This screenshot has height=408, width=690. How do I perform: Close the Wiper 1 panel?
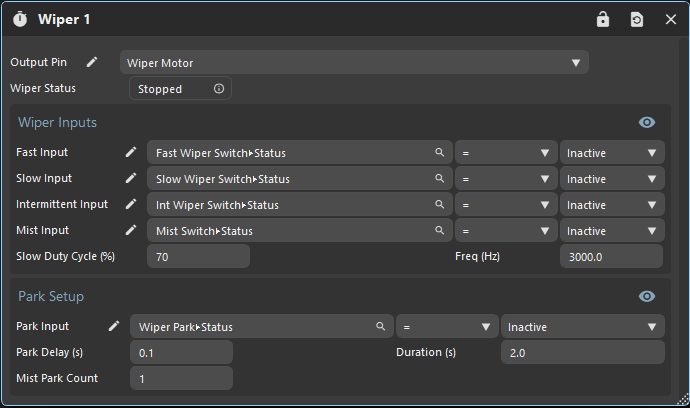pyautogui.click(x=671, y=19)
